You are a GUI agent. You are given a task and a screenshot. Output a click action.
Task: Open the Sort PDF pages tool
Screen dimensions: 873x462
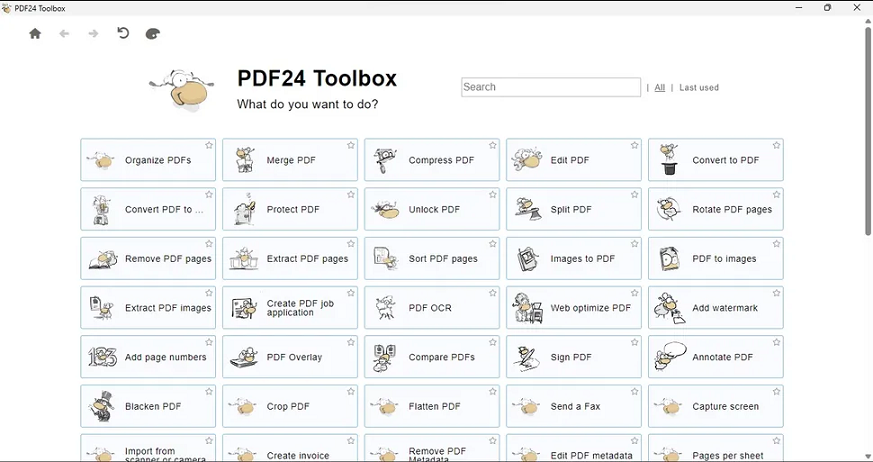[x=432, y=258]
